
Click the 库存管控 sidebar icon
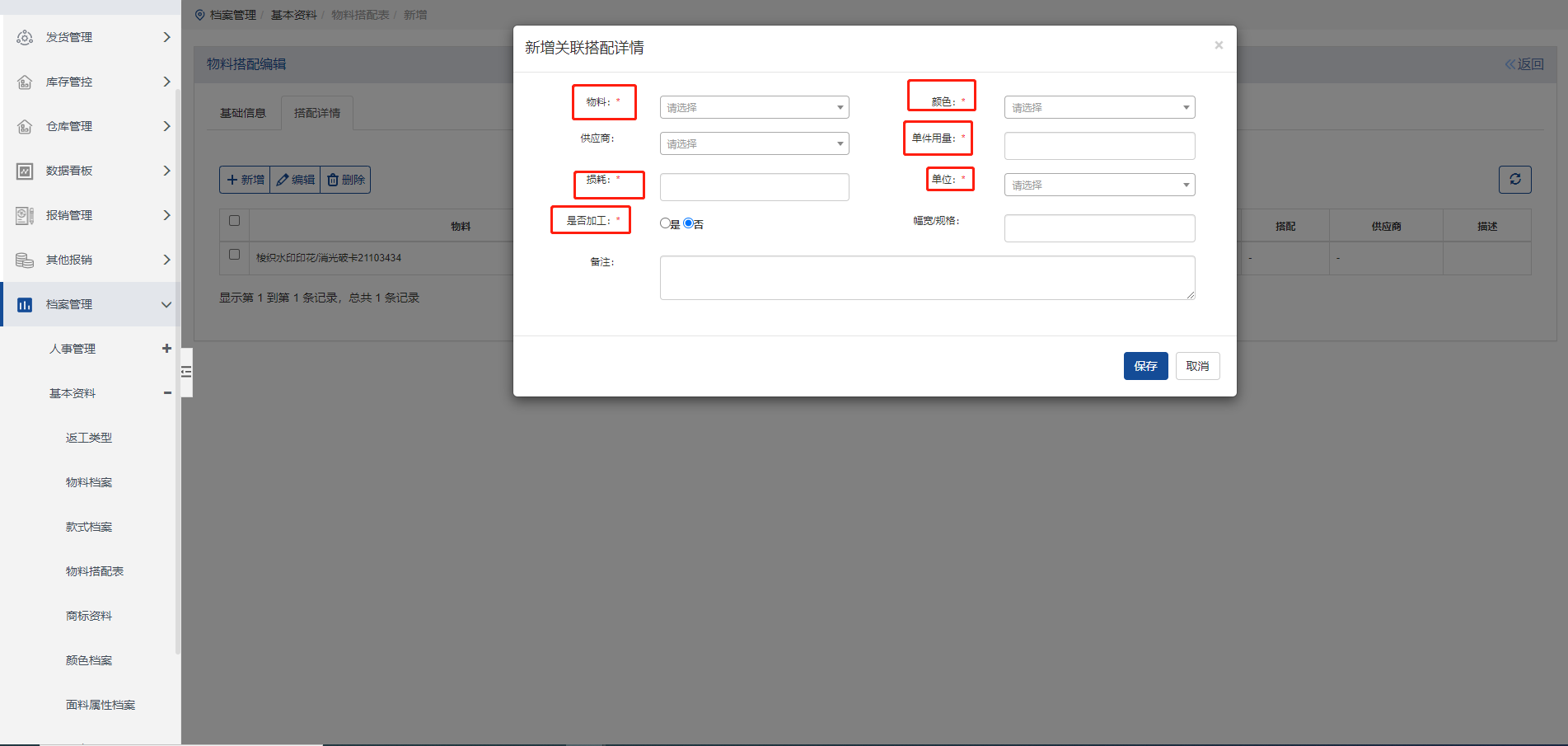coord(25,82)
